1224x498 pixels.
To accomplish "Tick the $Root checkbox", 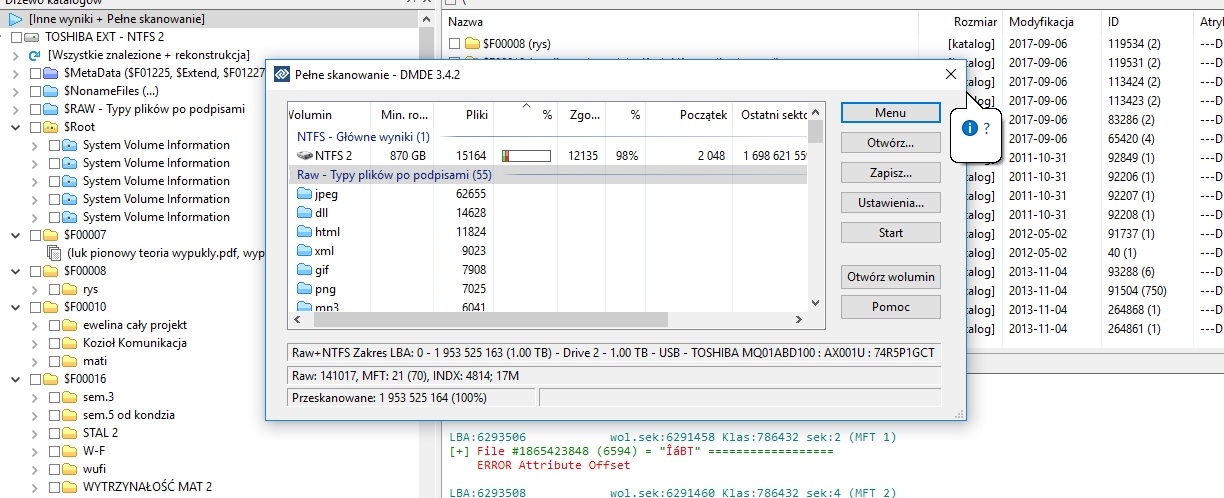I will (x=35, y=127).
